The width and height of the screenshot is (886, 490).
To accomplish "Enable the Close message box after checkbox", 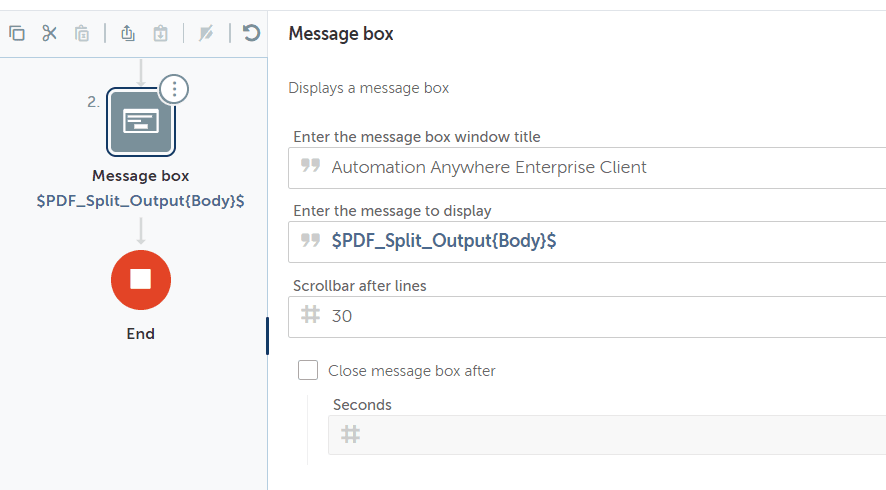I will [x=308, y=371].
